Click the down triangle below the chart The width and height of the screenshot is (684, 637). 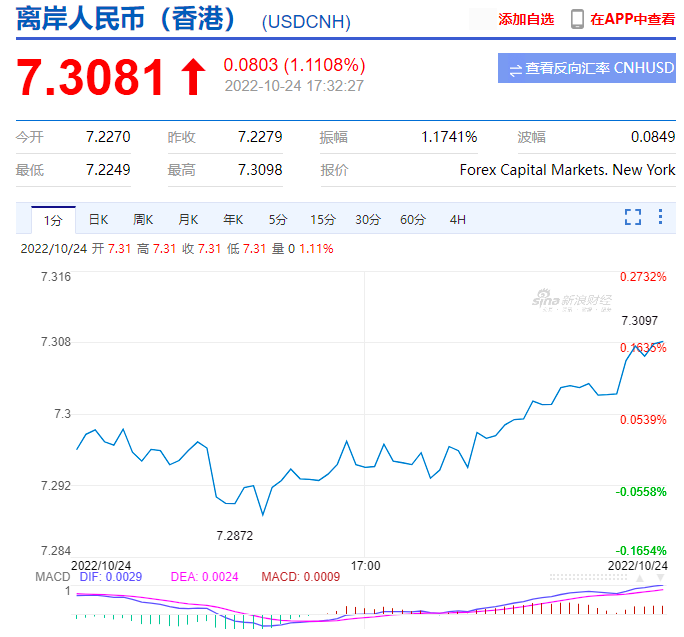[660, 578]
